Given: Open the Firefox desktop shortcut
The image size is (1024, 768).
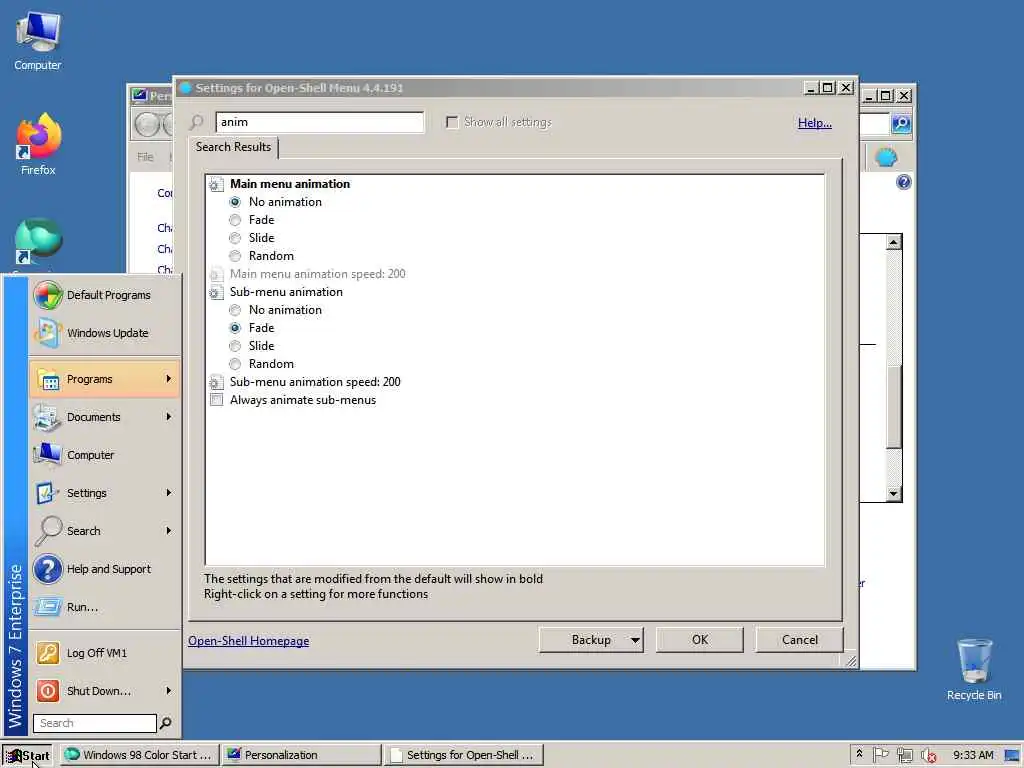Looking at the screenshot, I should point(38,144).
